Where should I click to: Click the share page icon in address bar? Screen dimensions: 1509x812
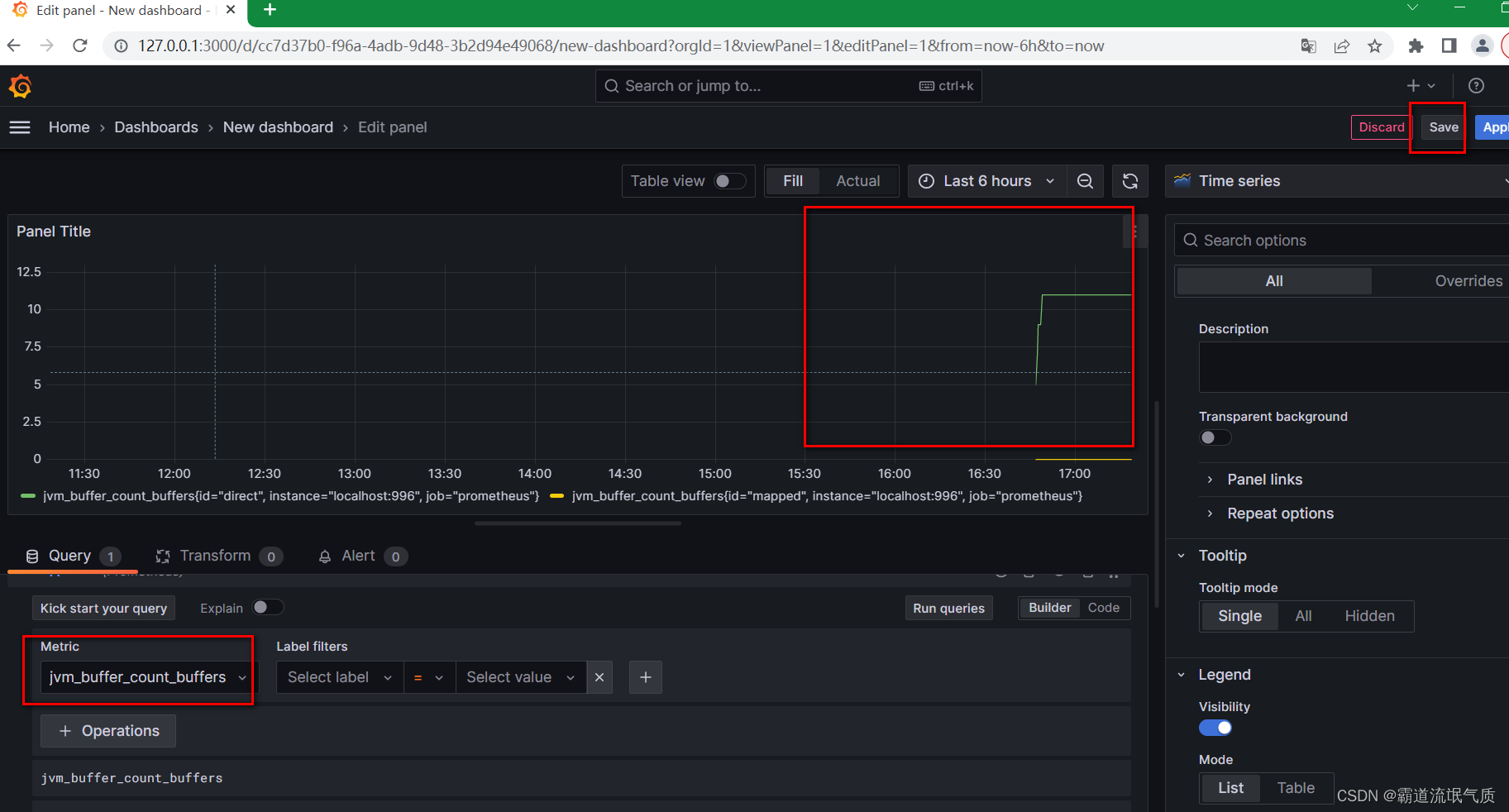[1342, 45]
